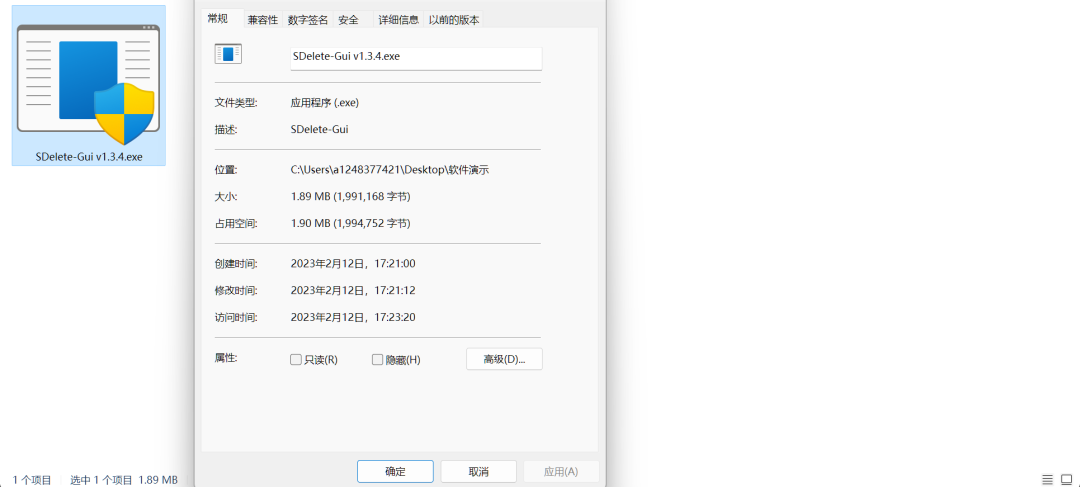Click the 创建时间: label
Screen dimensions: 1080x487
point(236,264)
